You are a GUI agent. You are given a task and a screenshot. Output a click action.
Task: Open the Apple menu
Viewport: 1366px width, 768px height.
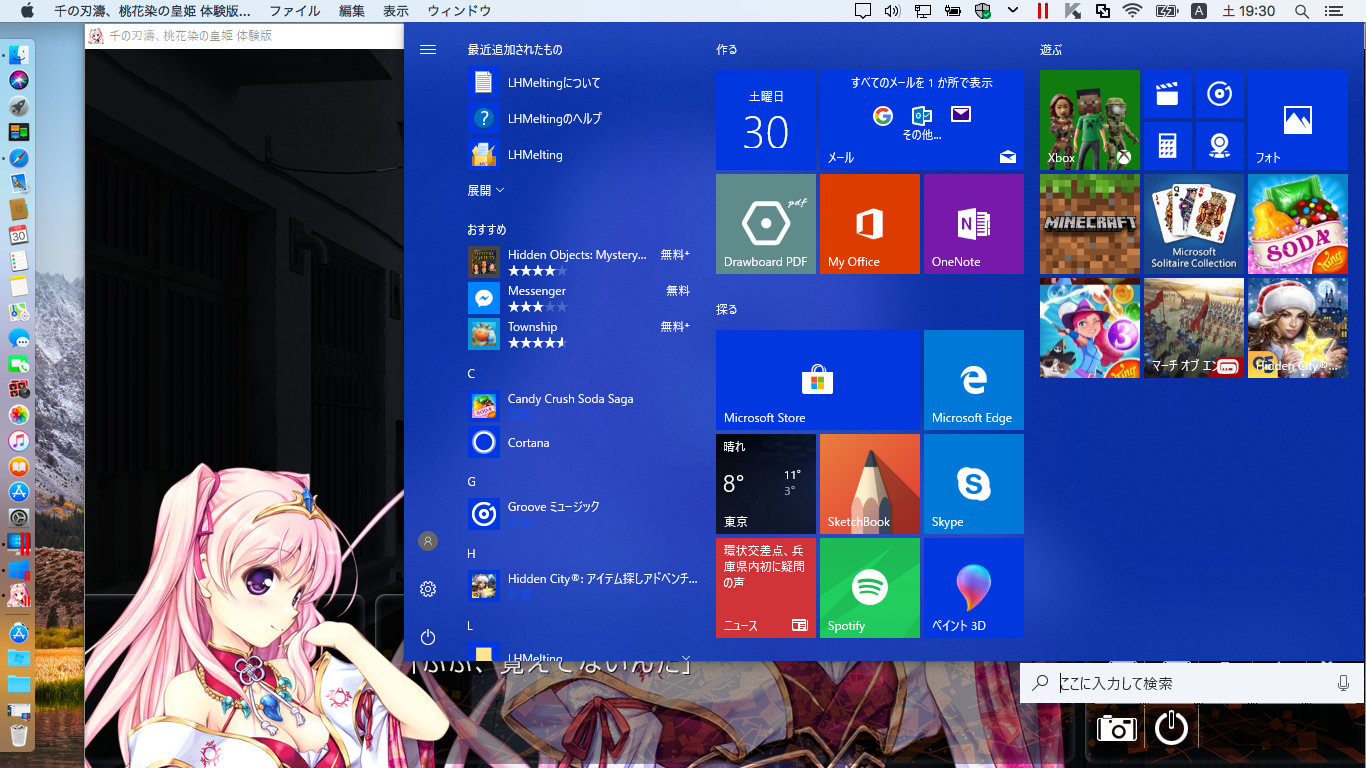(x=27, y=11)
